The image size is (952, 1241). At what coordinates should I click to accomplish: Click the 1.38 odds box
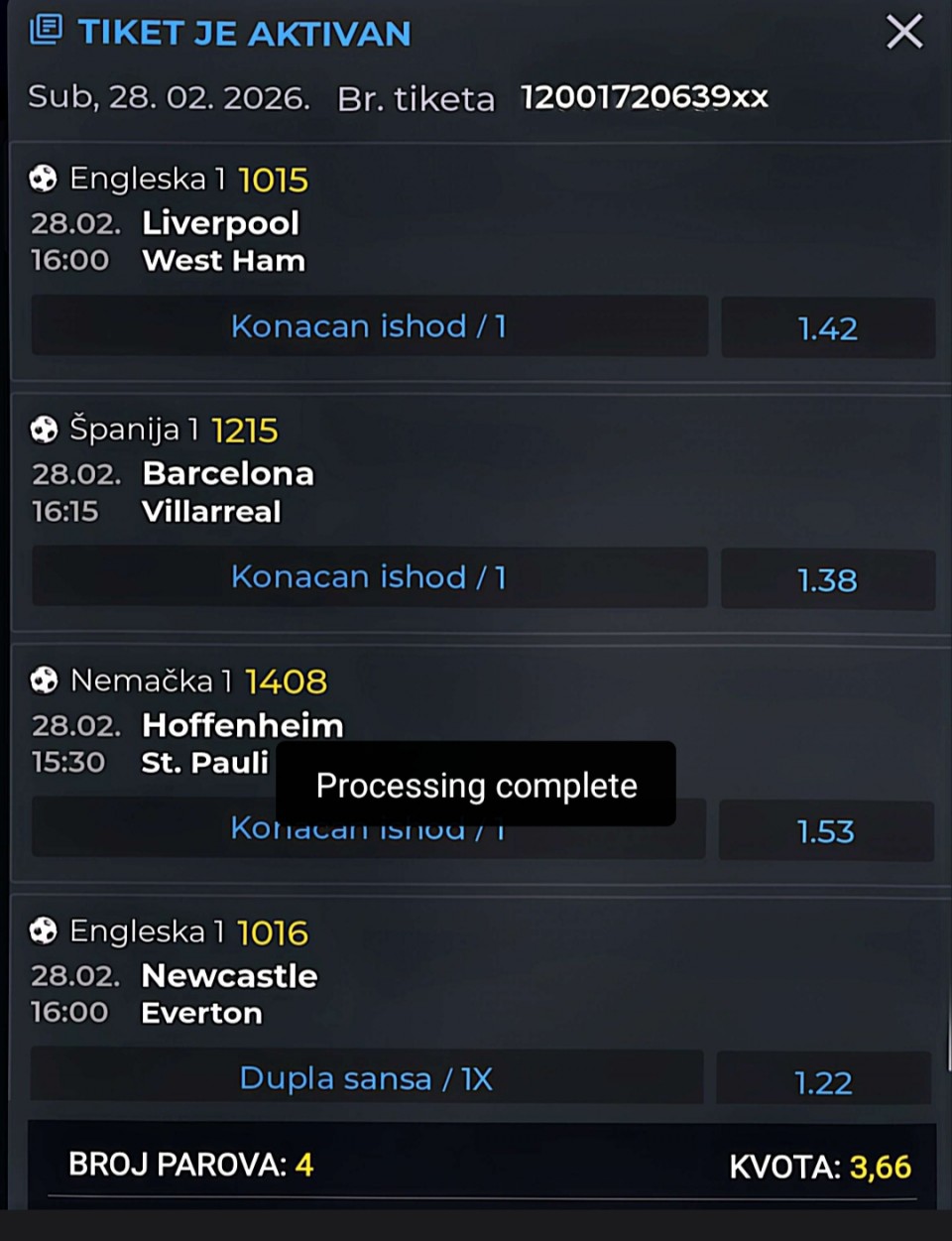coord(827,580)
